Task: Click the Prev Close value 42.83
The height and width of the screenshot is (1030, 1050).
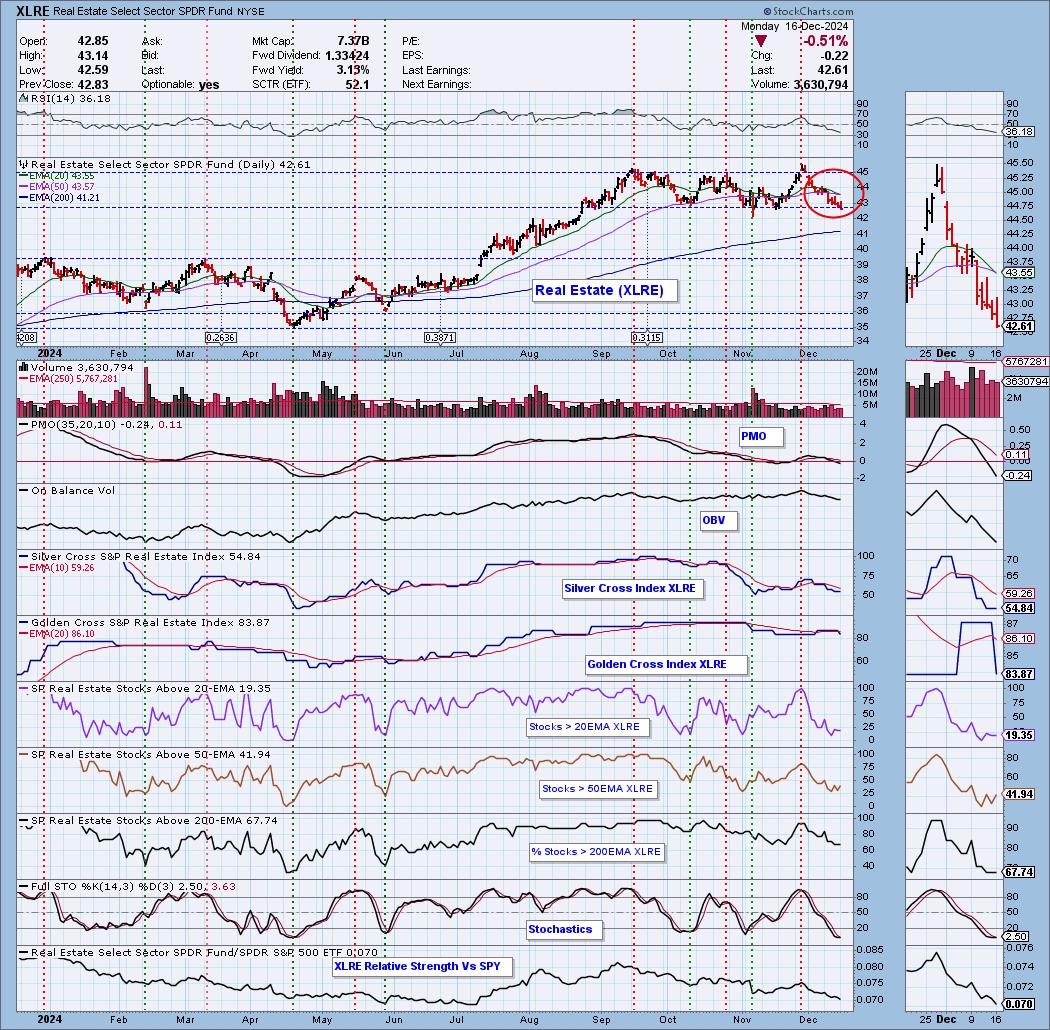Action: pyautogui.click(x=92, y=84)
